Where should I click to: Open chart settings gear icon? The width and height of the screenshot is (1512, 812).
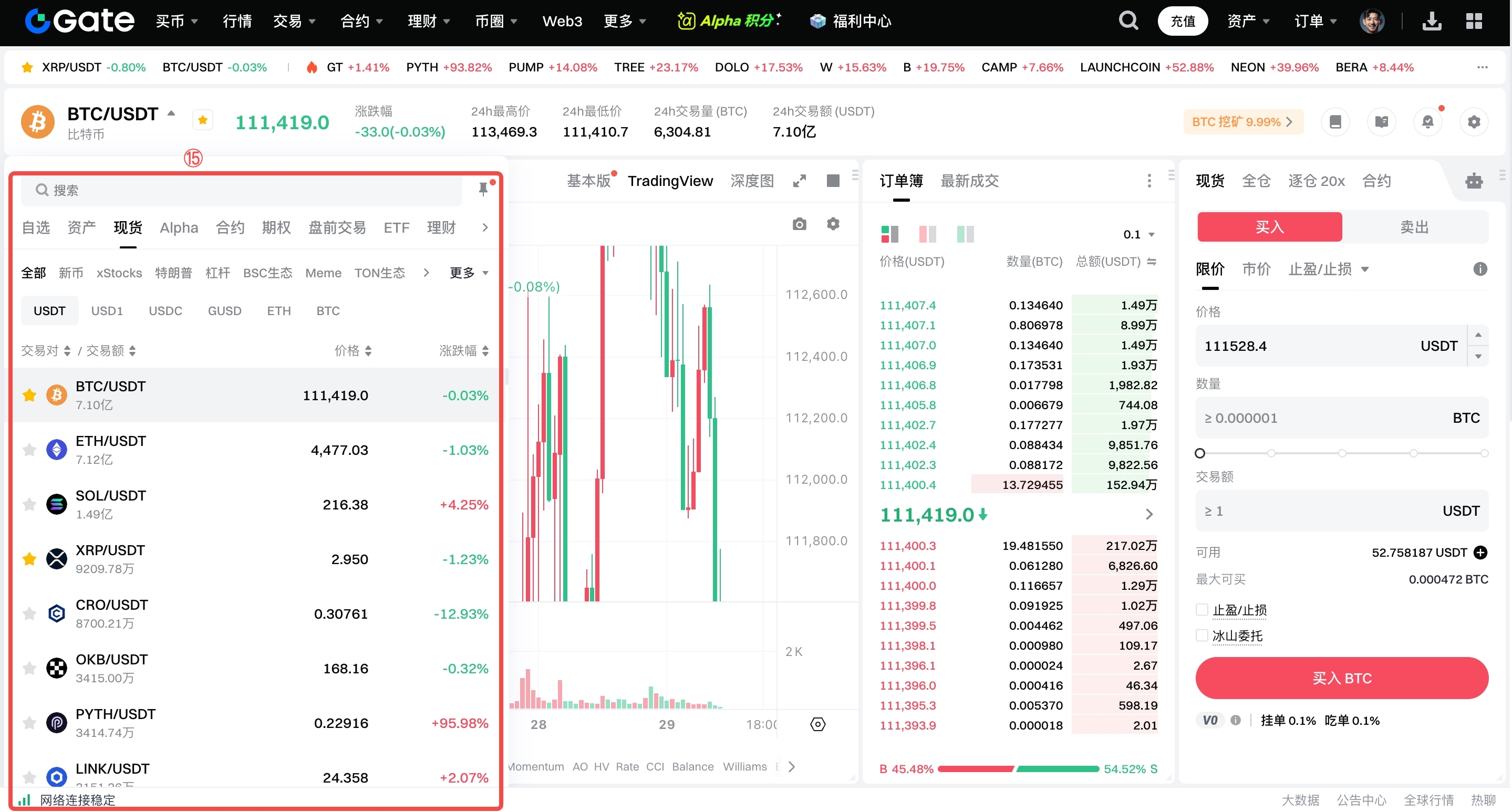tap(833, 224)
